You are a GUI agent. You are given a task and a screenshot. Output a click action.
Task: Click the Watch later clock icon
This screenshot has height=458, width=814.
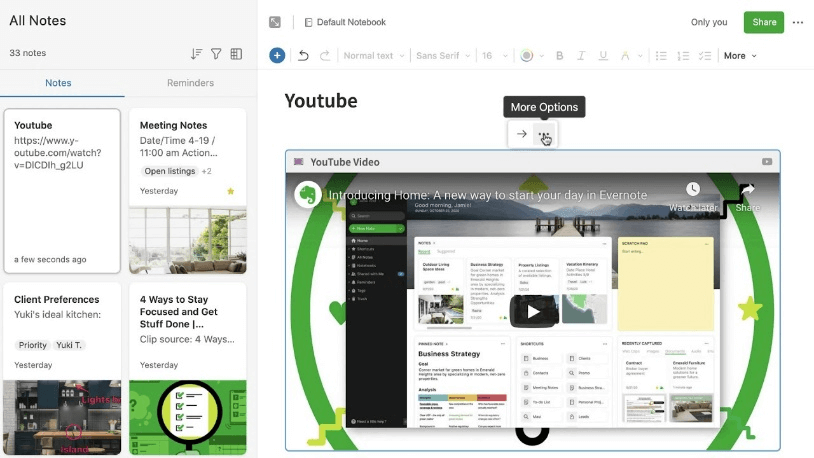tap(693, 189)
